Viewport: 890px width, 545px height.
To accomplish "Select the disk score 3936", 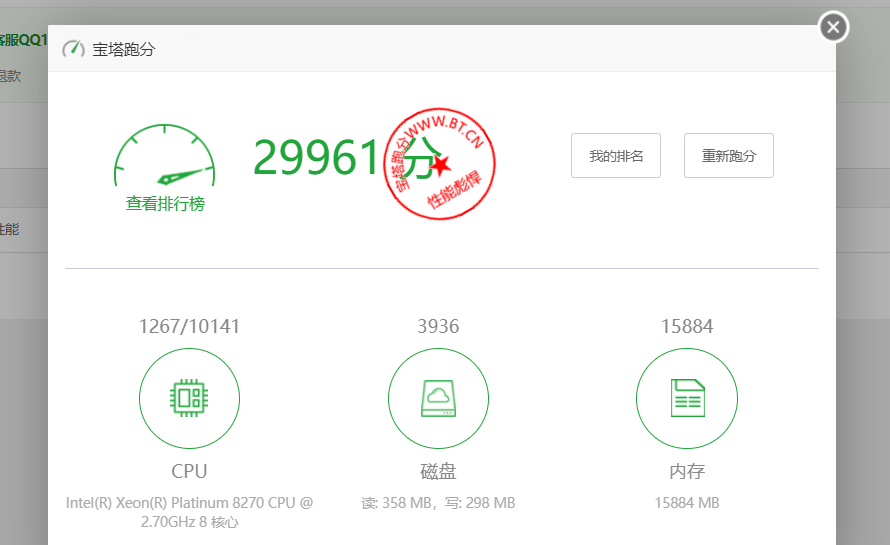I will click(x=438, y=326).
